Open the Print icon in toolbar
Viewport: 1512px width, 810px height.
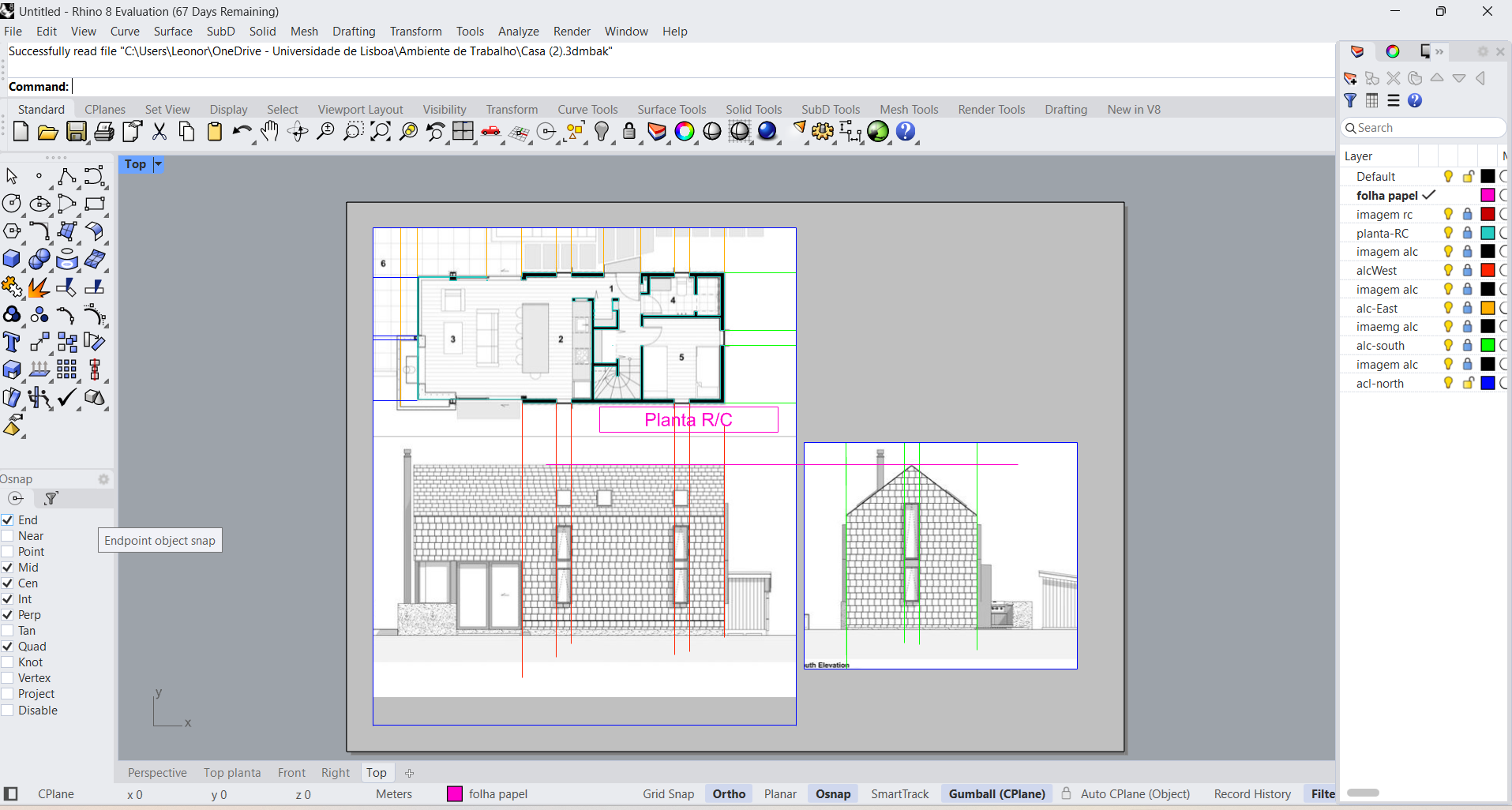[x=103, y=132]
